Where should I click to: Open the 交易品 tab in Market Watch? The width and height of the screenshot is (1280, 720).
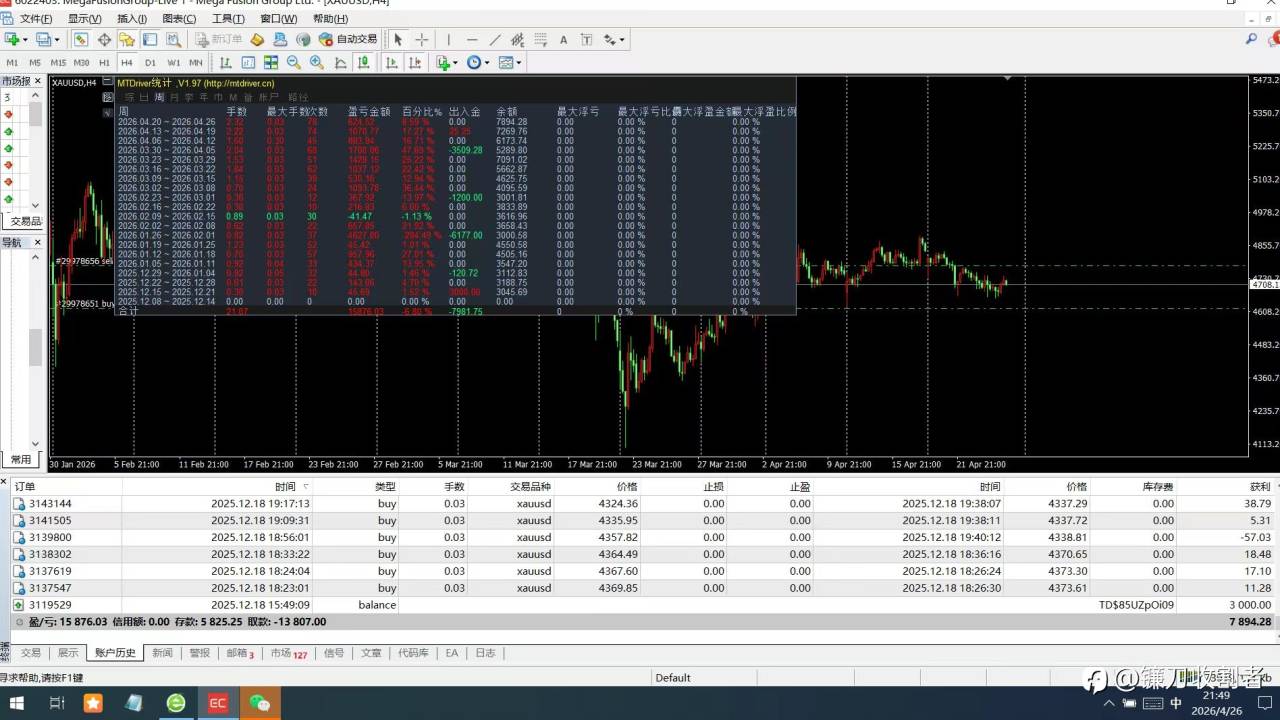pos(25,221)
